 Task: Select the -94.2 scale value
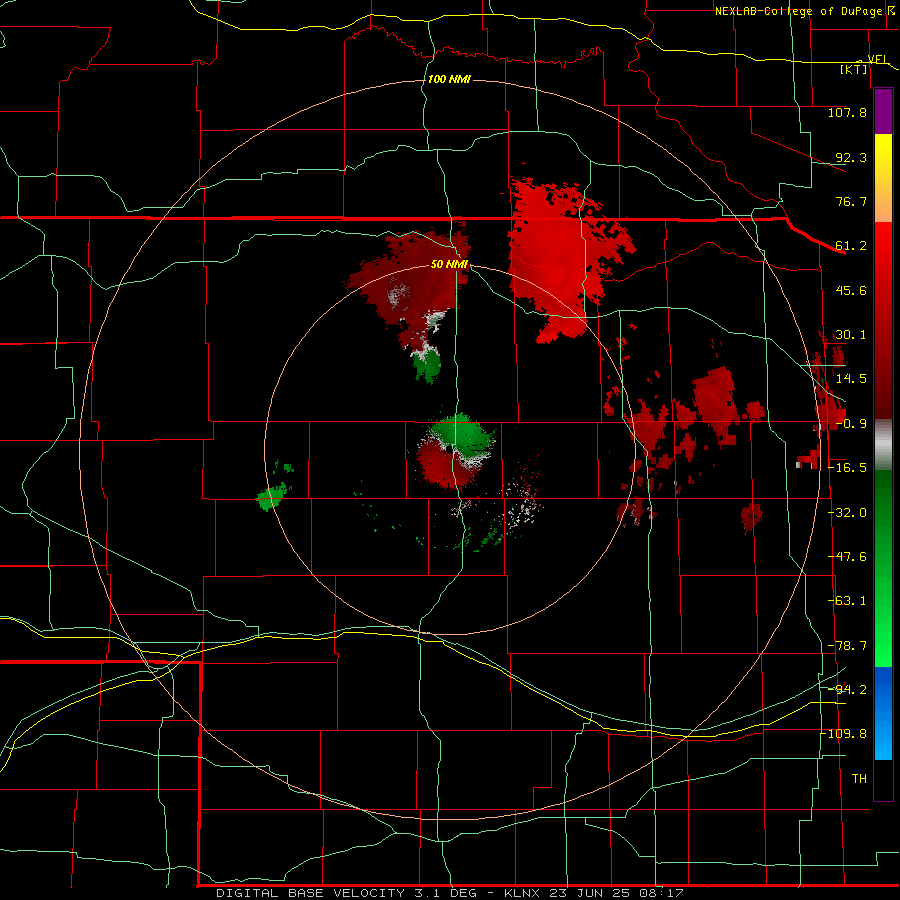pos(847,689)
